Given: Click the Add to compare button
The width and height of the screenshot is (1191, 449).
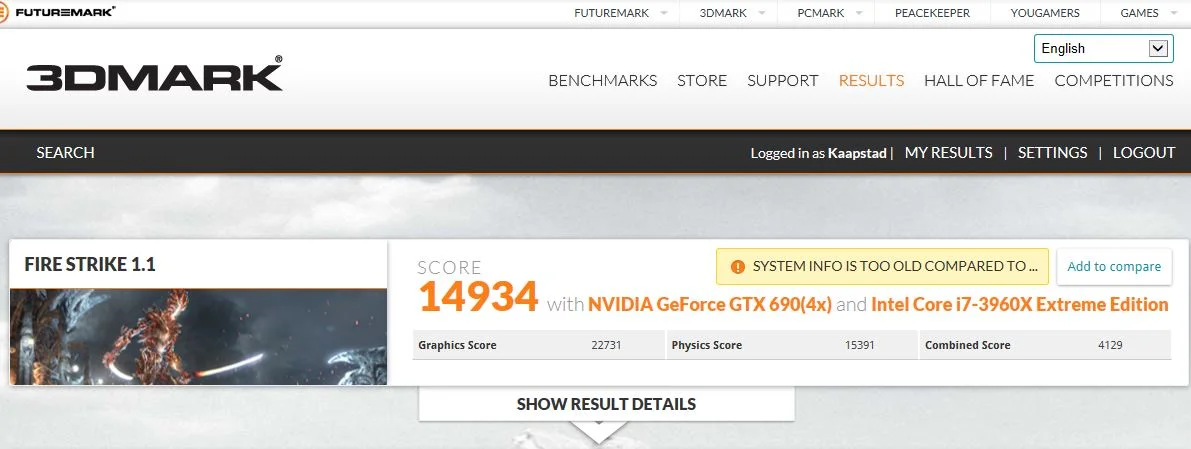Looking at the screenshot, I should (x=1114, y=267).
